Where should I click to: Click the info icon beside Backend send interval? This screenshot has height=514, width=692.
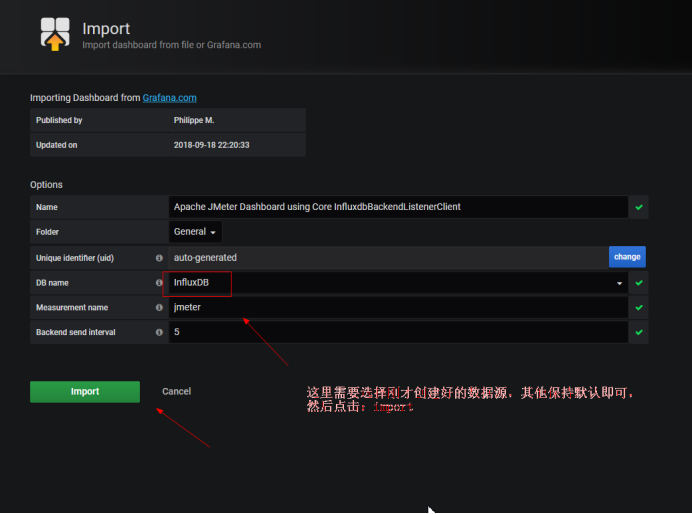[x=159, y=332]
